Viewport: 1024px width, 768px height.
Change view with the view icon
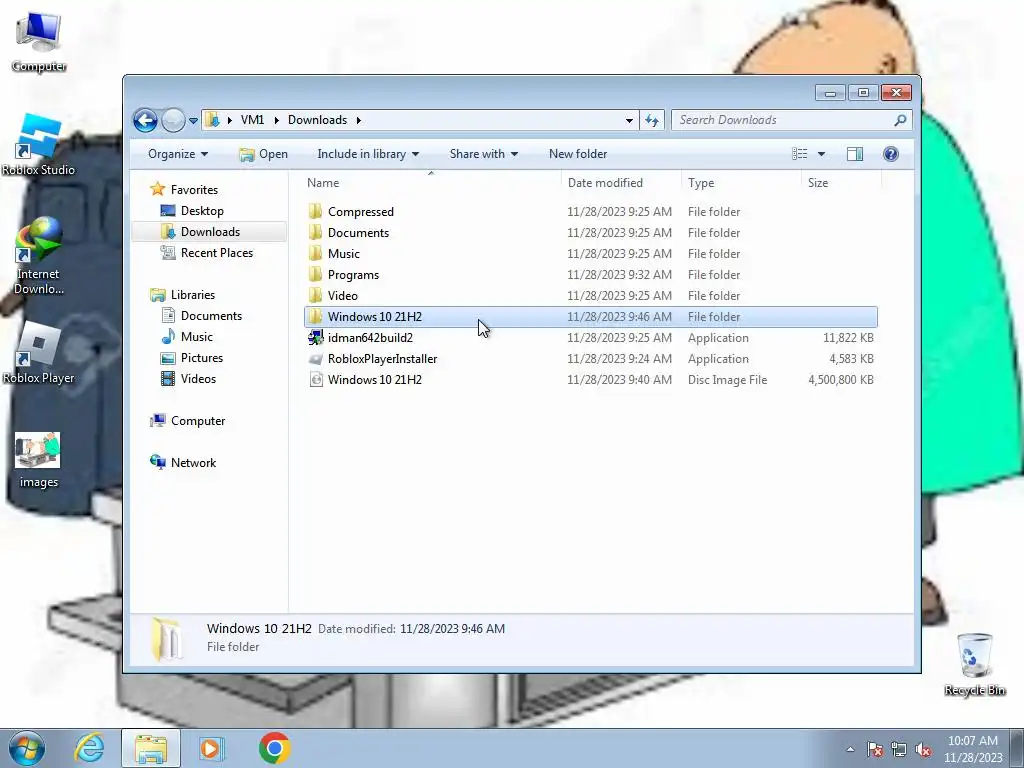coord(800,154)
